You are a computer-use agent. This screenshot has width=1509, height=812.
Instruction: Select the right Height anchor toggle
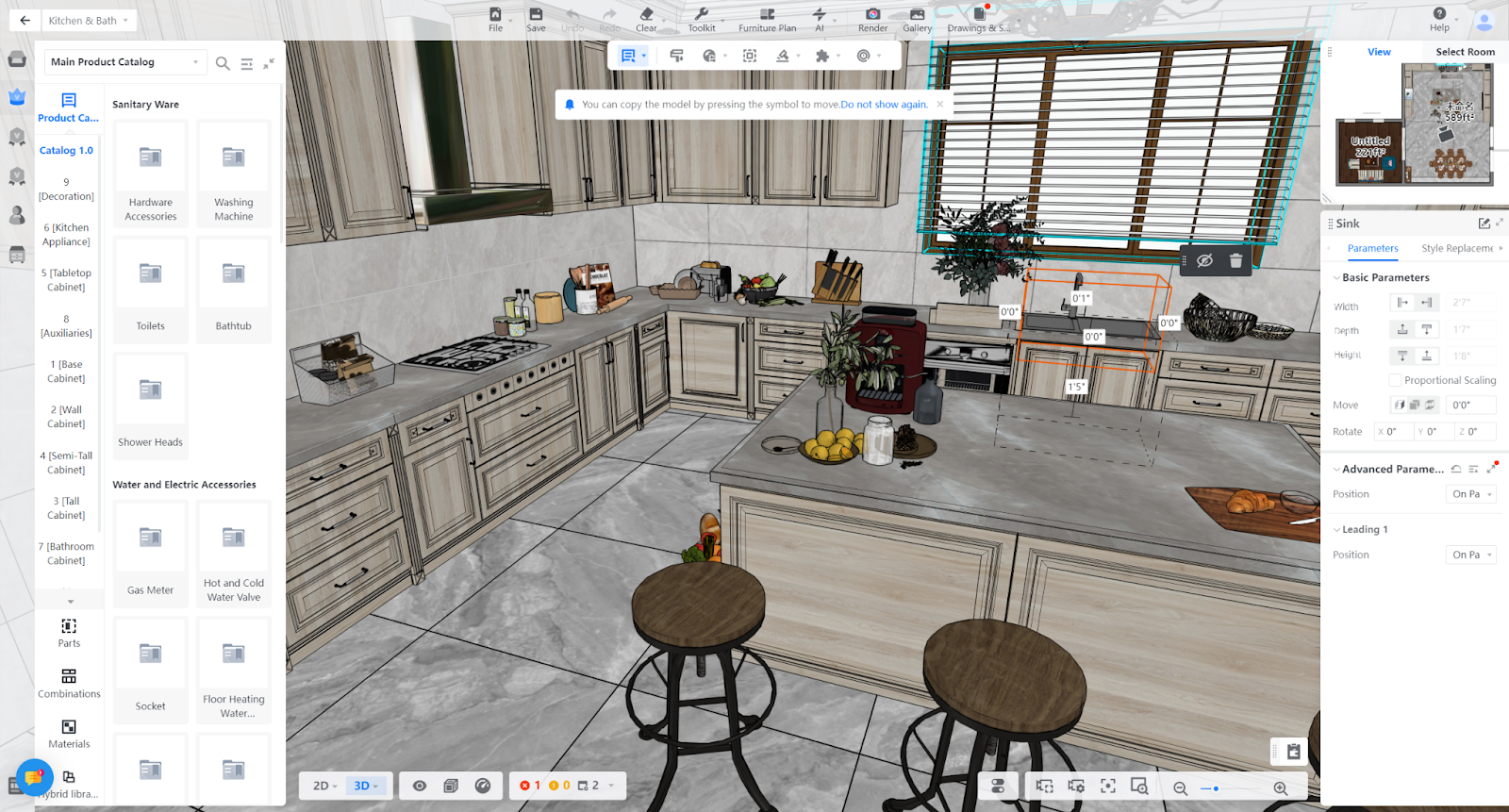tap(1426, 356)
